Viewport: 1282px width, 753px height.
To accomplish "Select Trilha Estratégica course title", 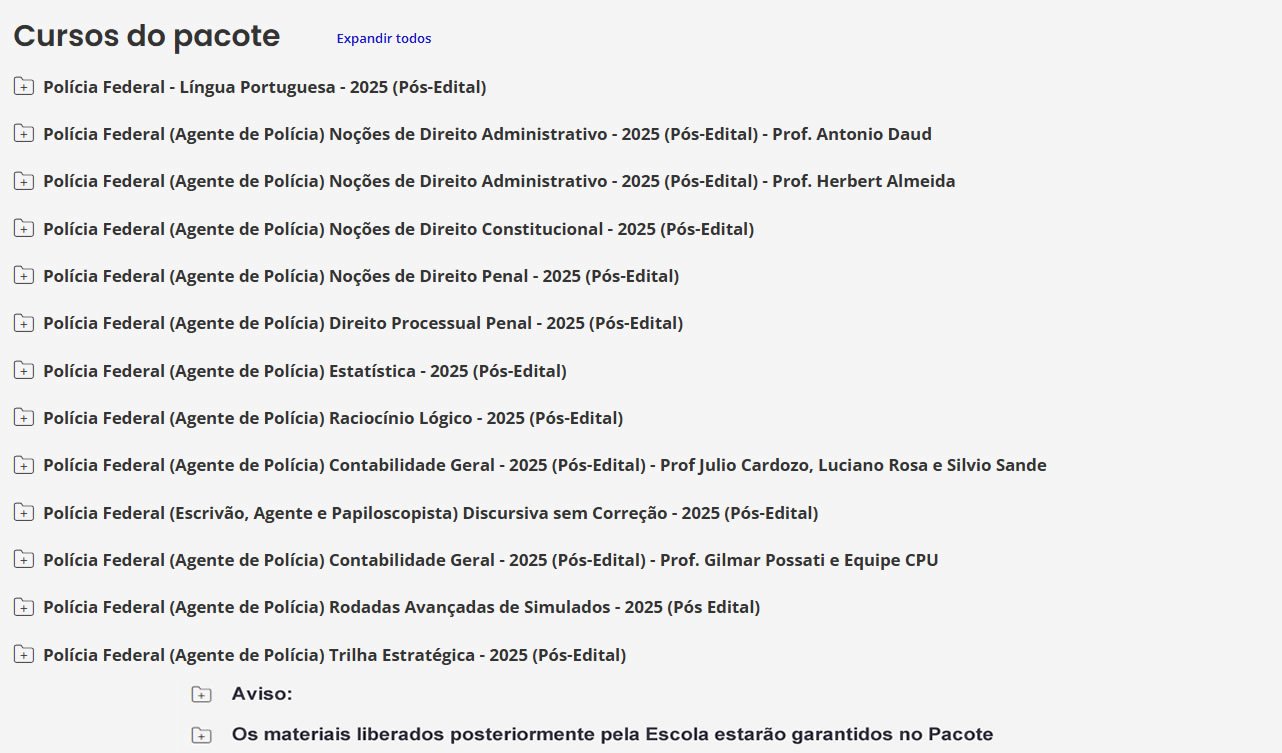I will click(334, 655).
